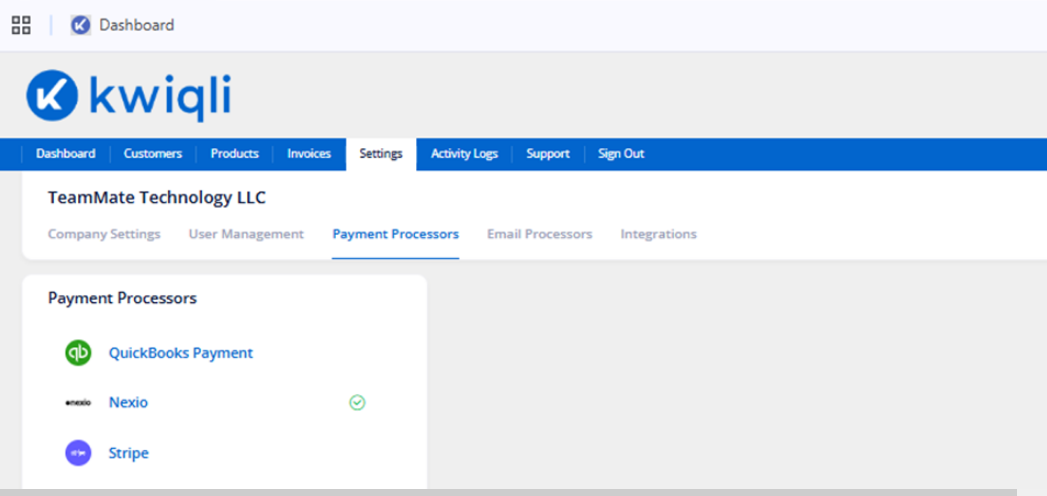This screenshot has height=496, width=1047.
Task: Open the Invoices page
Action: (309, 154)
